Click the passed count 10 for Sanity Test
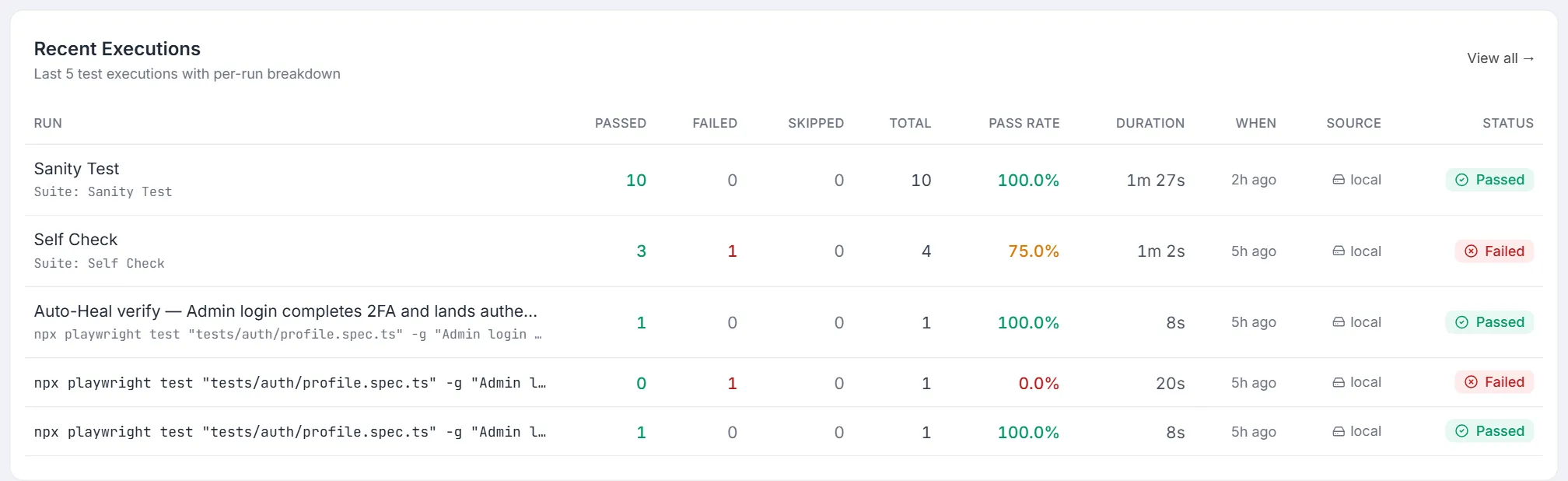1568x481 pixels. [x=636, y=181]
